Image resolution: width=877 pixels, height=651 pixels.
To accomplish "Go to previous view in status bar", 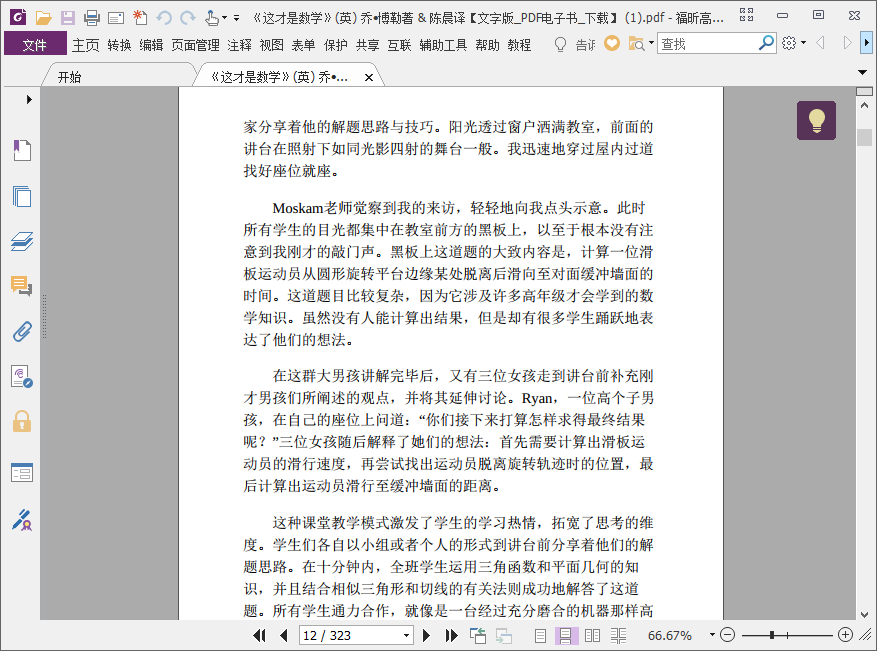I will (478, 635).
